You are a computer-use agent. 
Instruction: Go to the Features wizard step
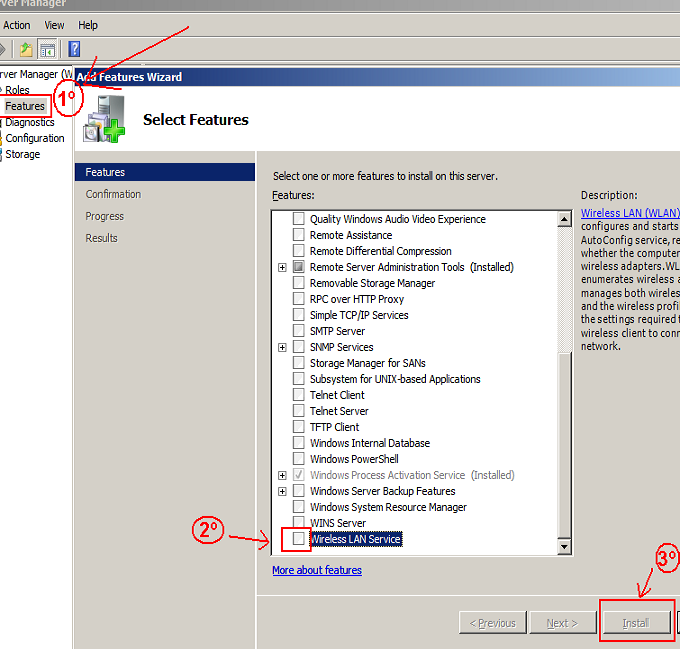[x=165, y=172]
